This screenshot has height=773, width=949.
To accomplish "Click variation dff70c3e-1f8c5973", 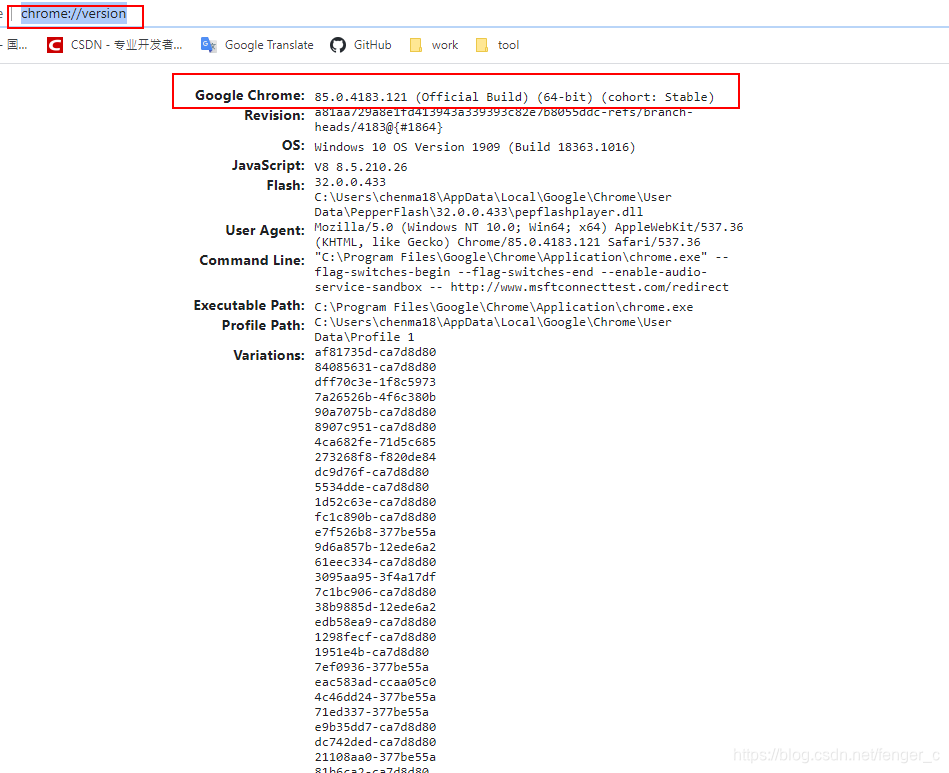I will [x=375, y=382].
